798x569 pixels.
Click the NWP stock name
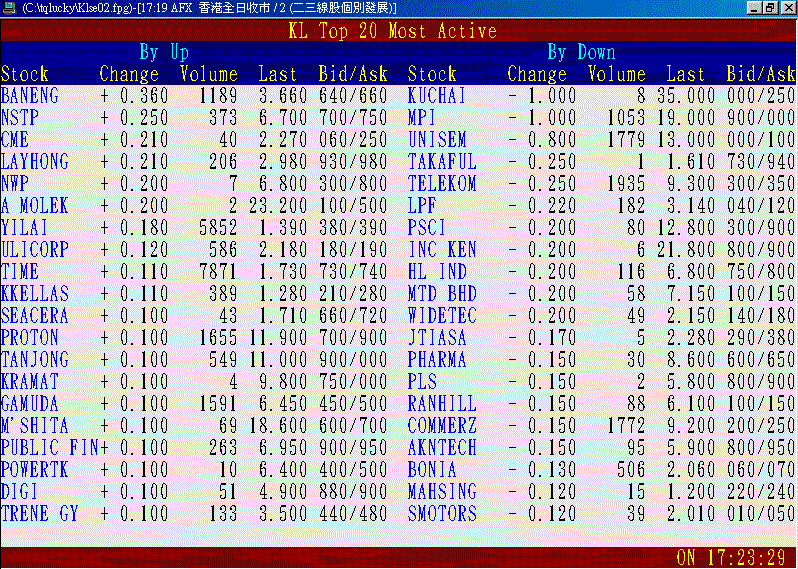pos(15,184)
